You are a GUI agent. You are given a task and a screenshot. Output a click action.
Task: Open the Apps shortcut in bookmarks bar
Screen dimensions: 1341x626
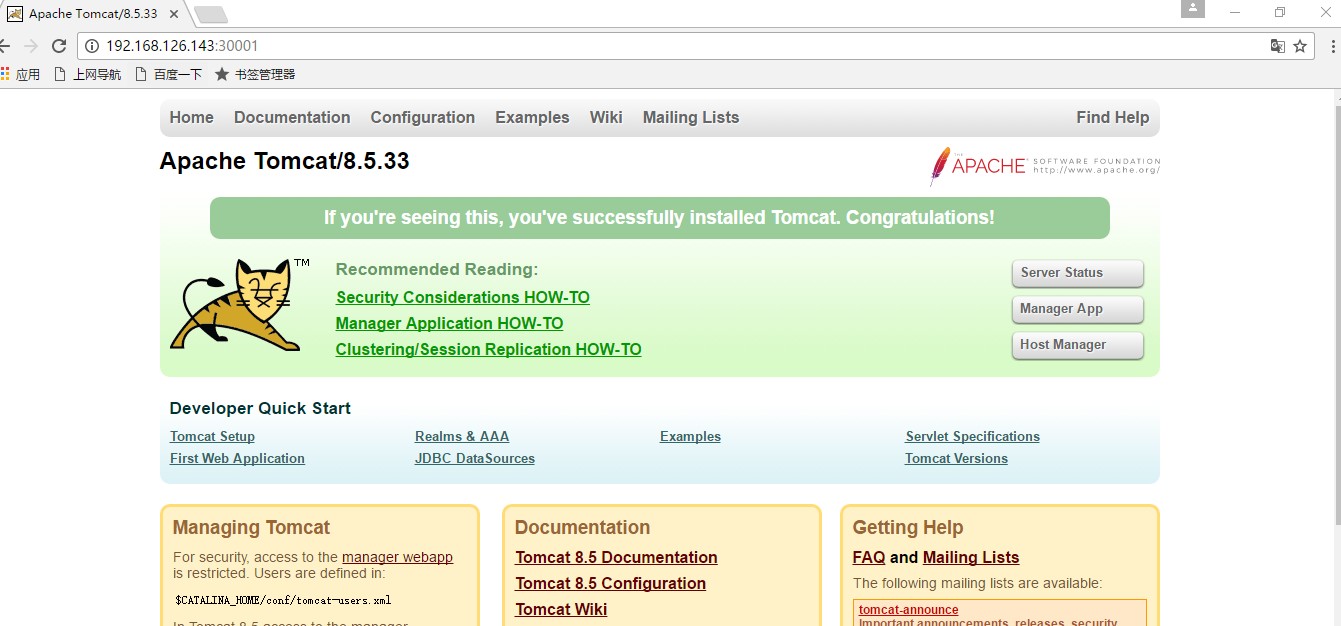point(20,74)
